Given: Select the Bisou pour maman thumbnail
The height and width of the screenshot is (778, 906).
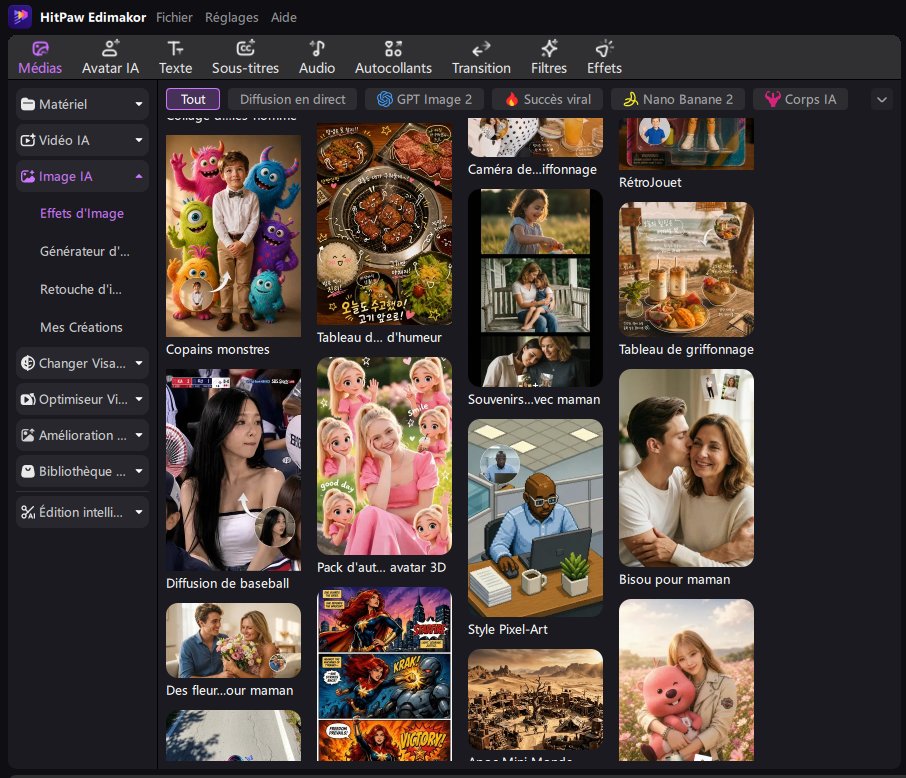Looking at the screenshot, I should (x=686, y=468).
